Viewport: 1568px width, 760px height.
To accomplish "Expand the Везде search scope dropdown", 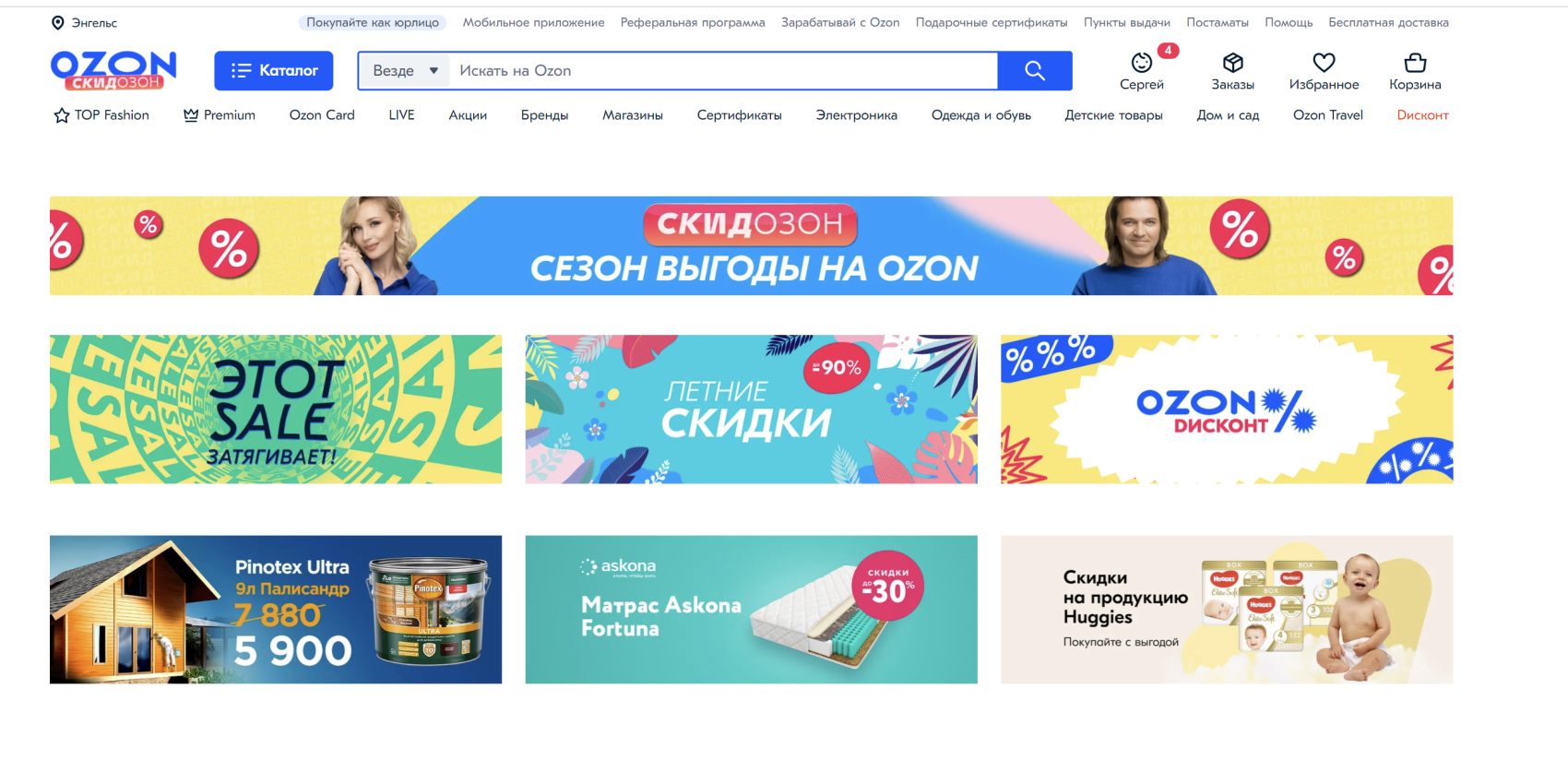I will 404,71.
